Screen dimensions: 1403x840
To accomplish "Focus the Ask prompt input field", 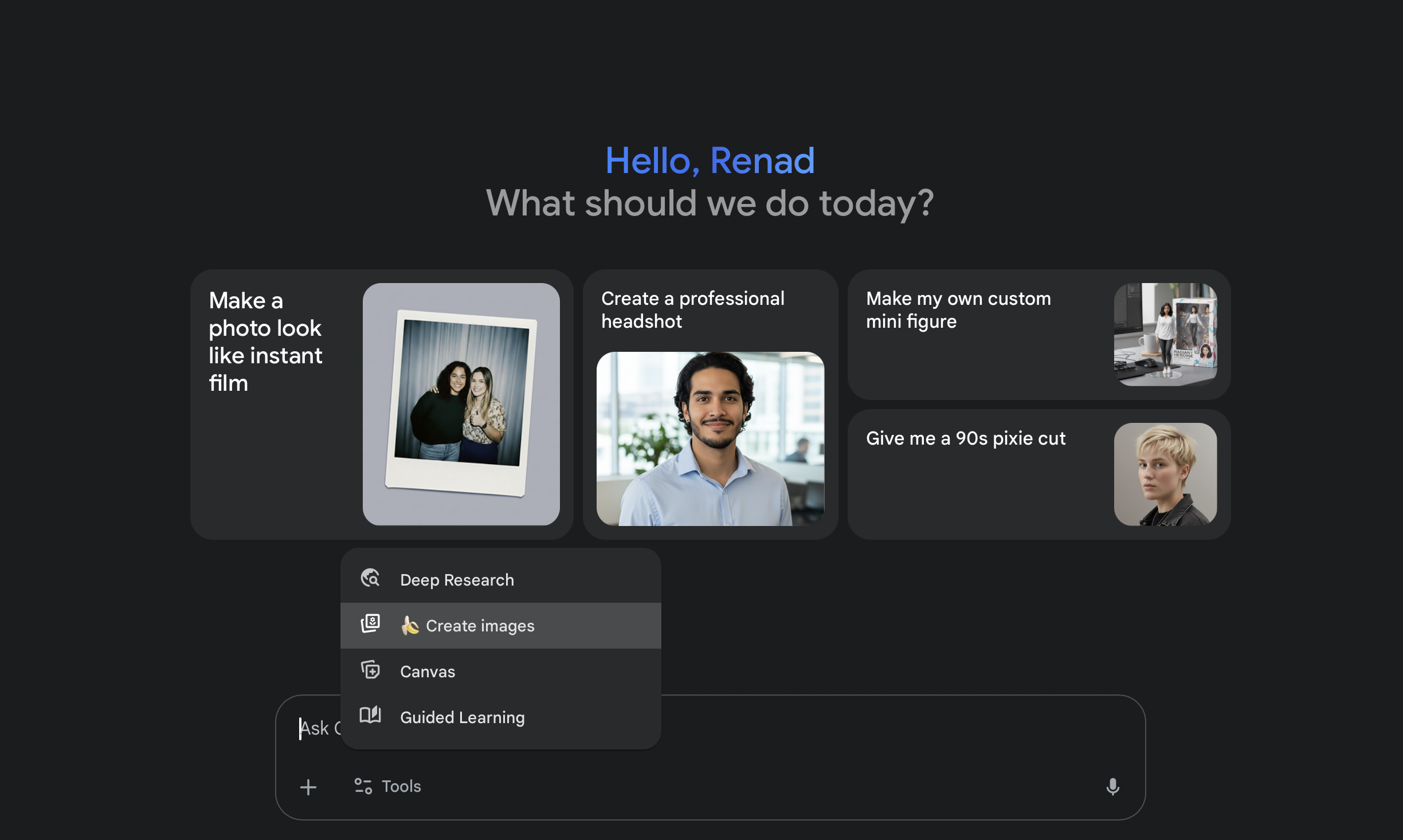I will 860,729.
